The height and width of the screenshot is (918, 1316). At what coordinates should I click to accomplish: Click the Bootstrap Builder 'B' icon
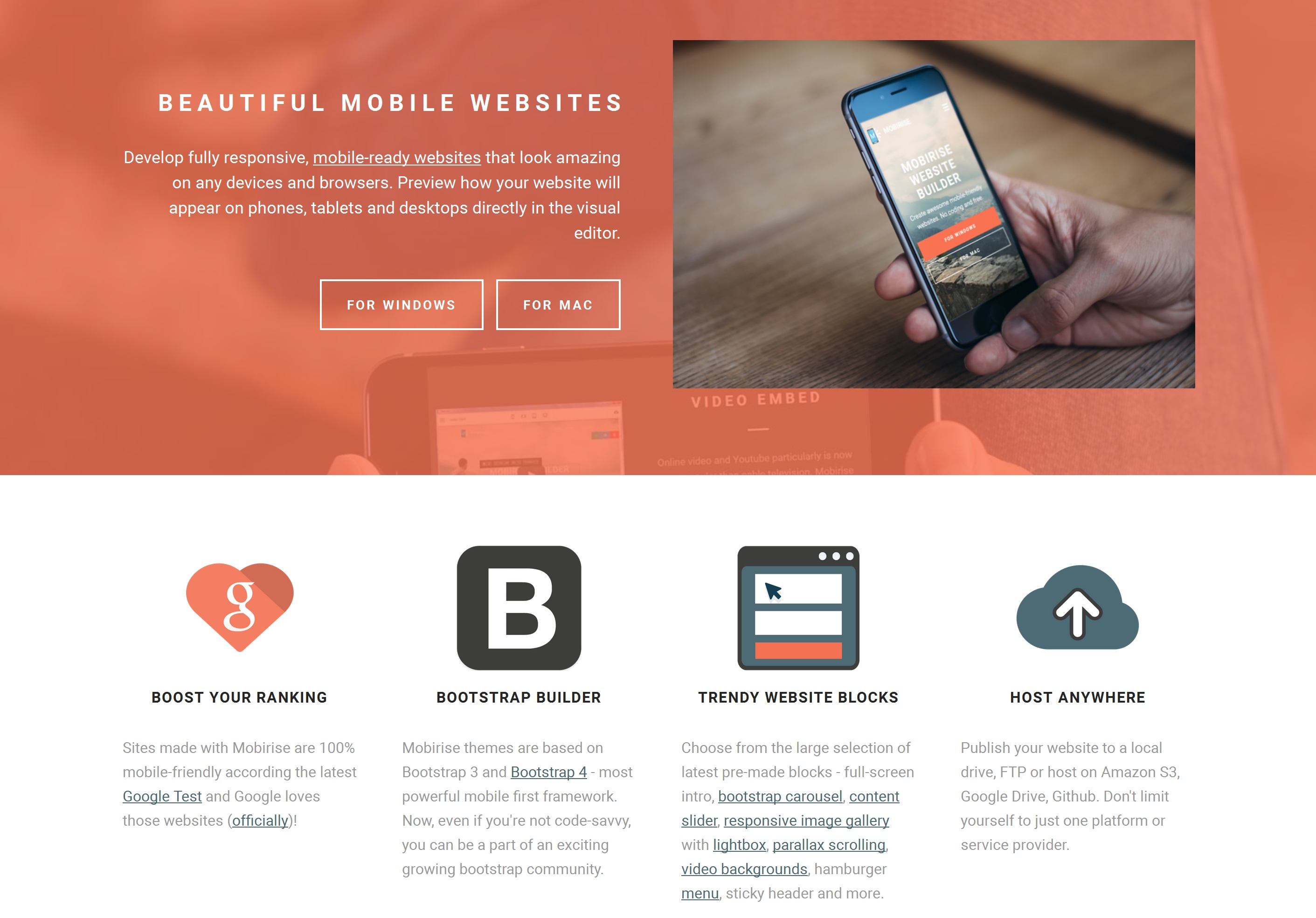519,608
